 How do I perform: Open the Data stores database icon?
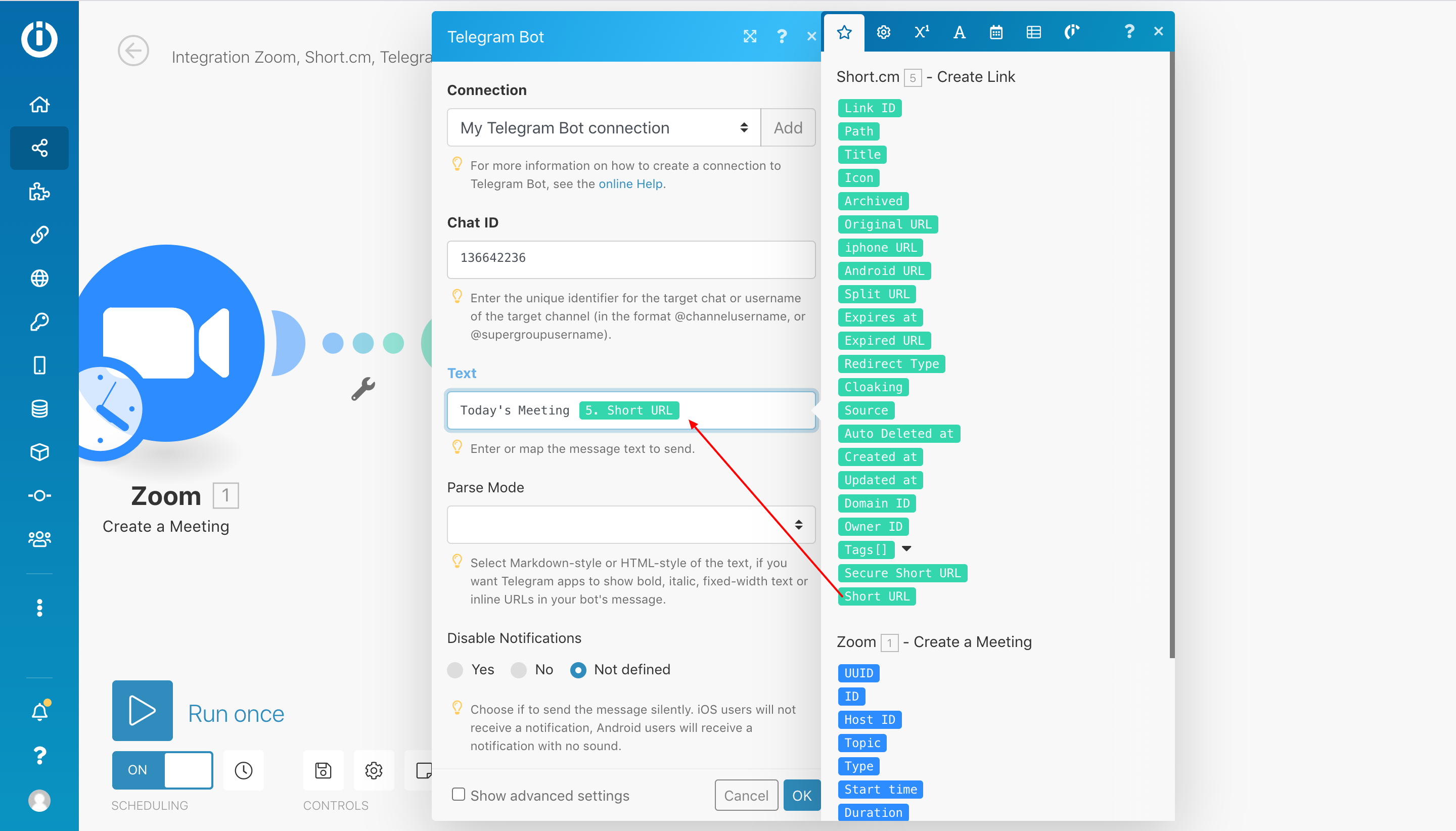pos(39,408)
